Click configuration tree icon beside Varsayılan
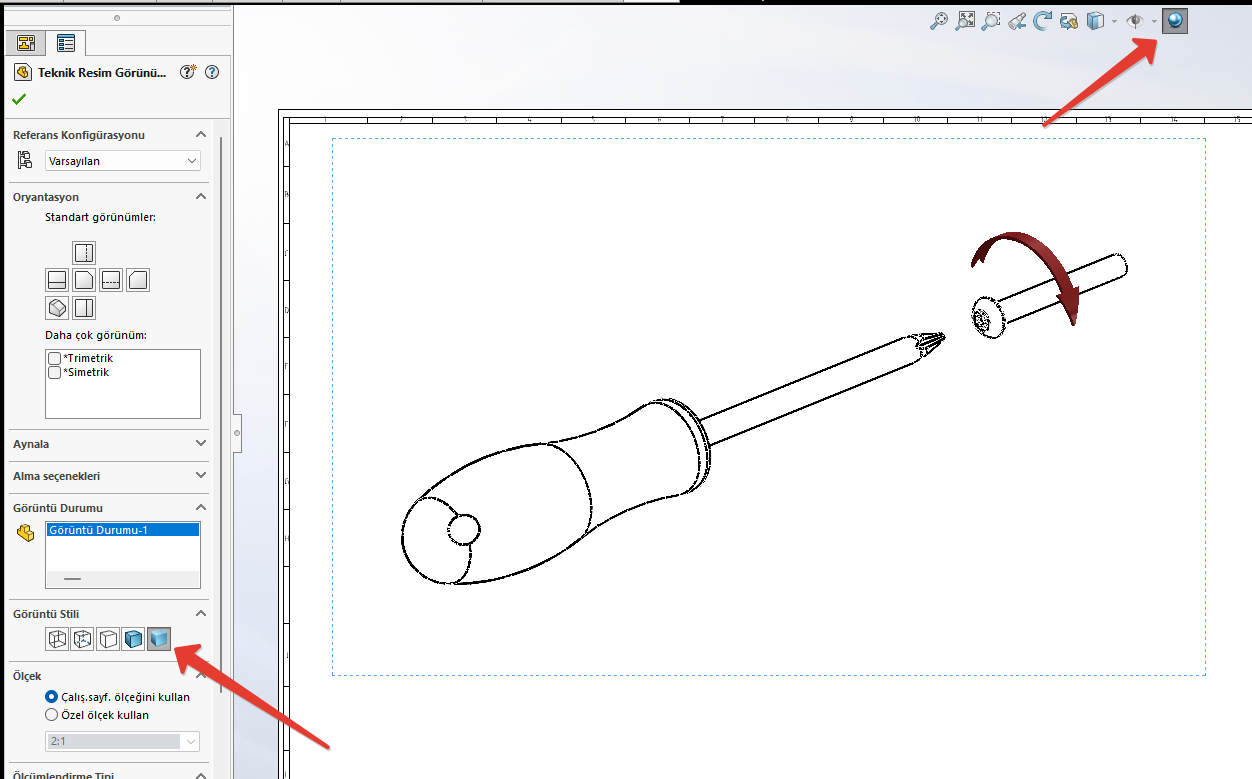The image size is (1252, 779). coord(25,160)
